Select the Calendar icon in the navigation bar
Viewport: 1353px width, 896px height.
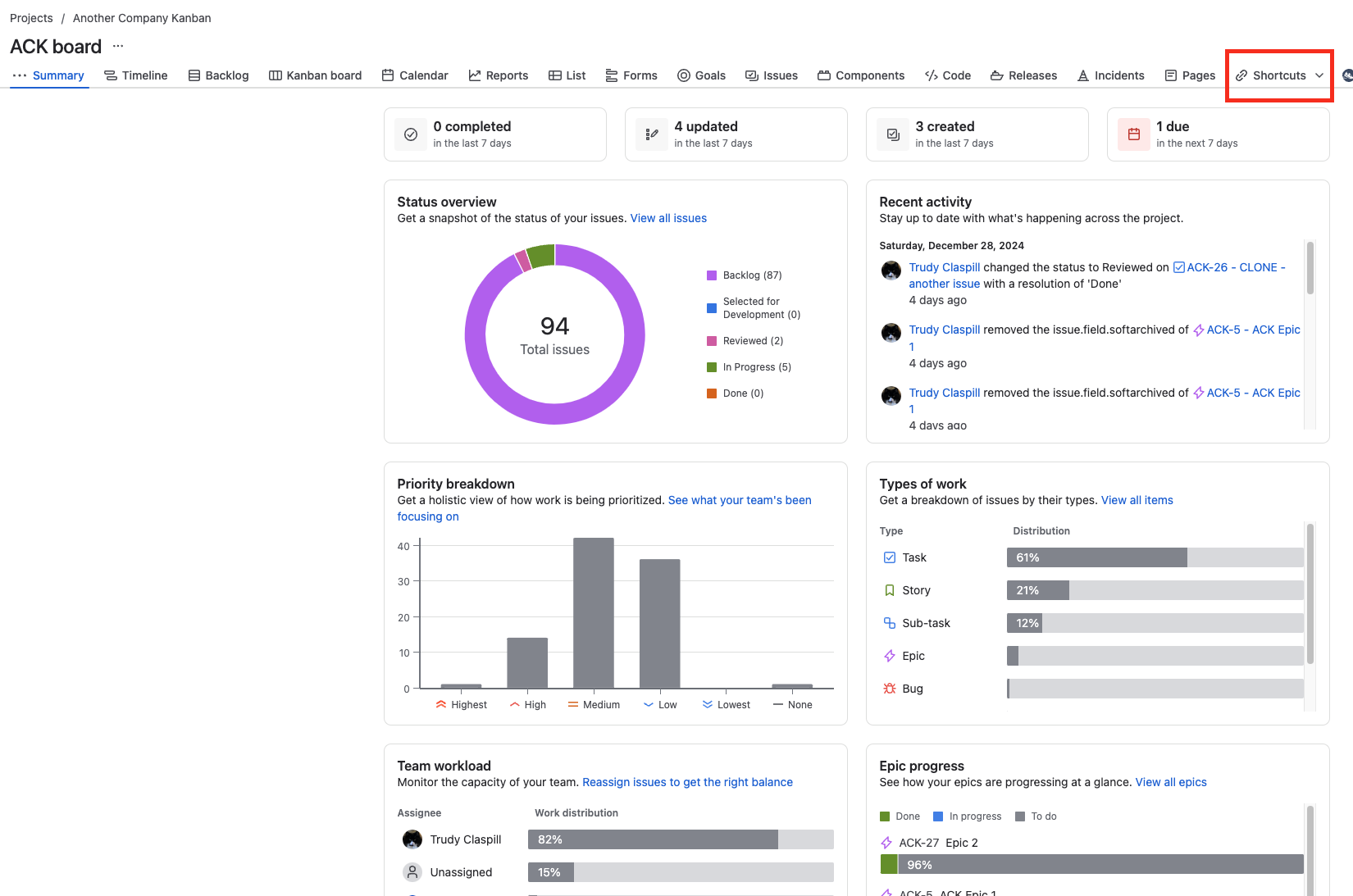386,75
